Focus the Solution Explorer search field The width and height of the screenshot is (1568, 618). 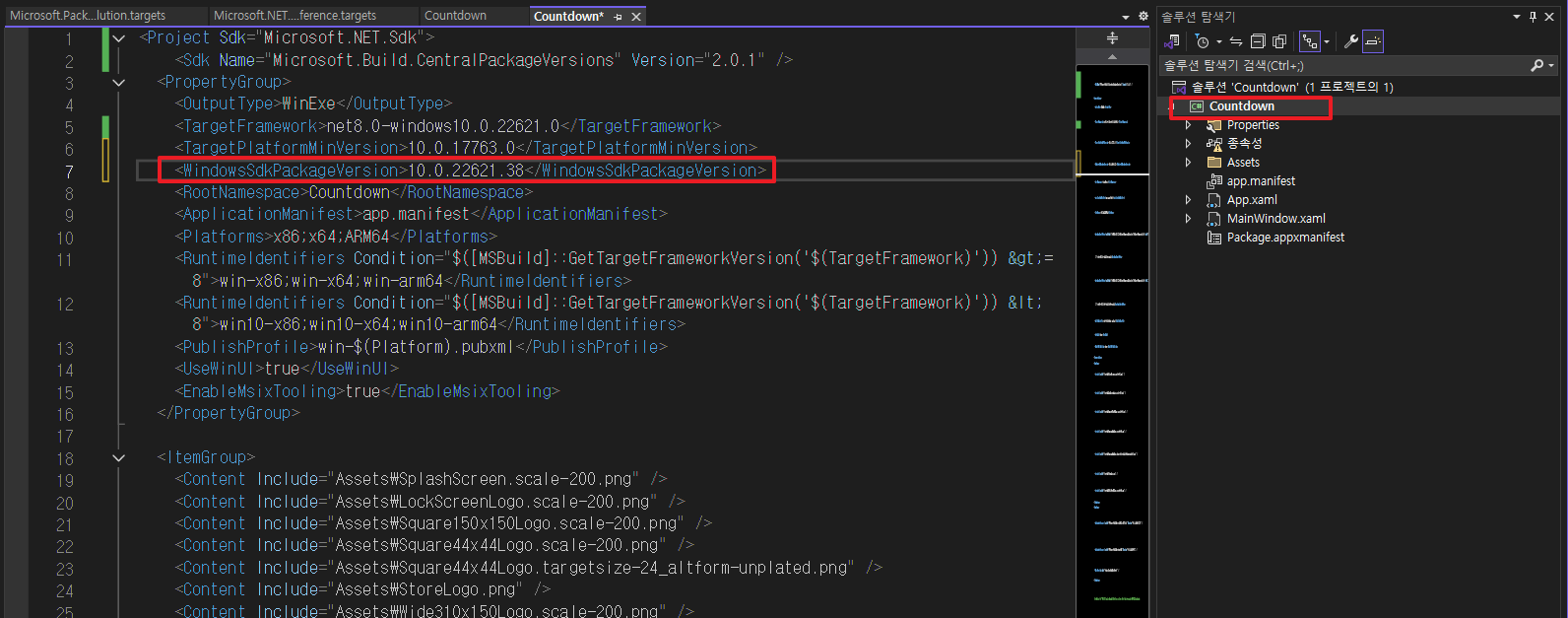1344,65
